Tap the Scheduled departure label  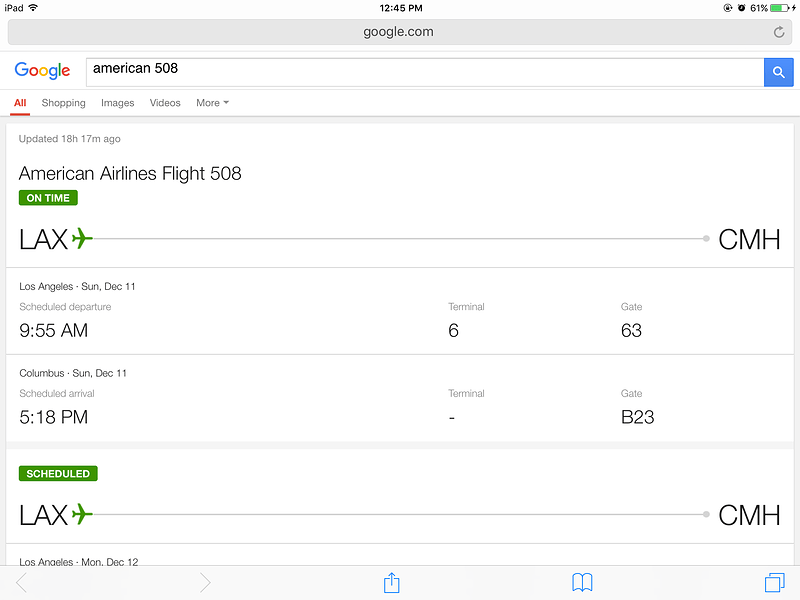coord(65,307)
